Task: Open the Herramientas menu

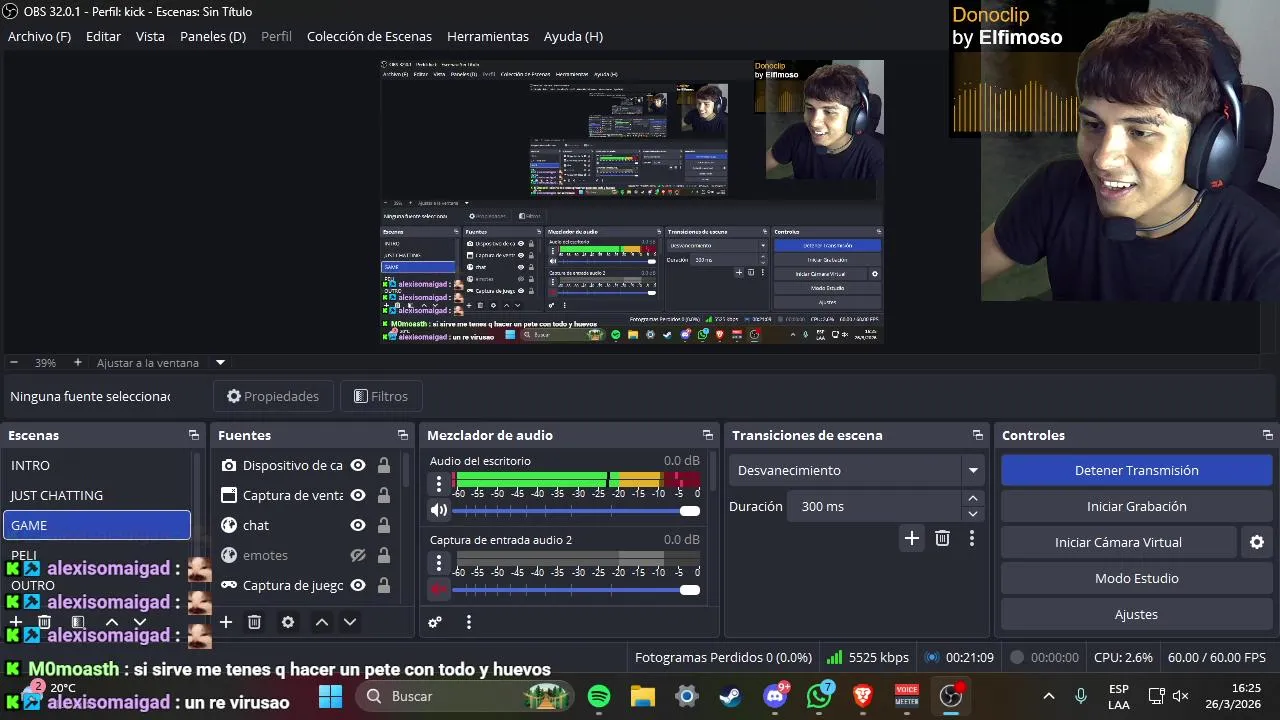Action: tap(488, 36)
